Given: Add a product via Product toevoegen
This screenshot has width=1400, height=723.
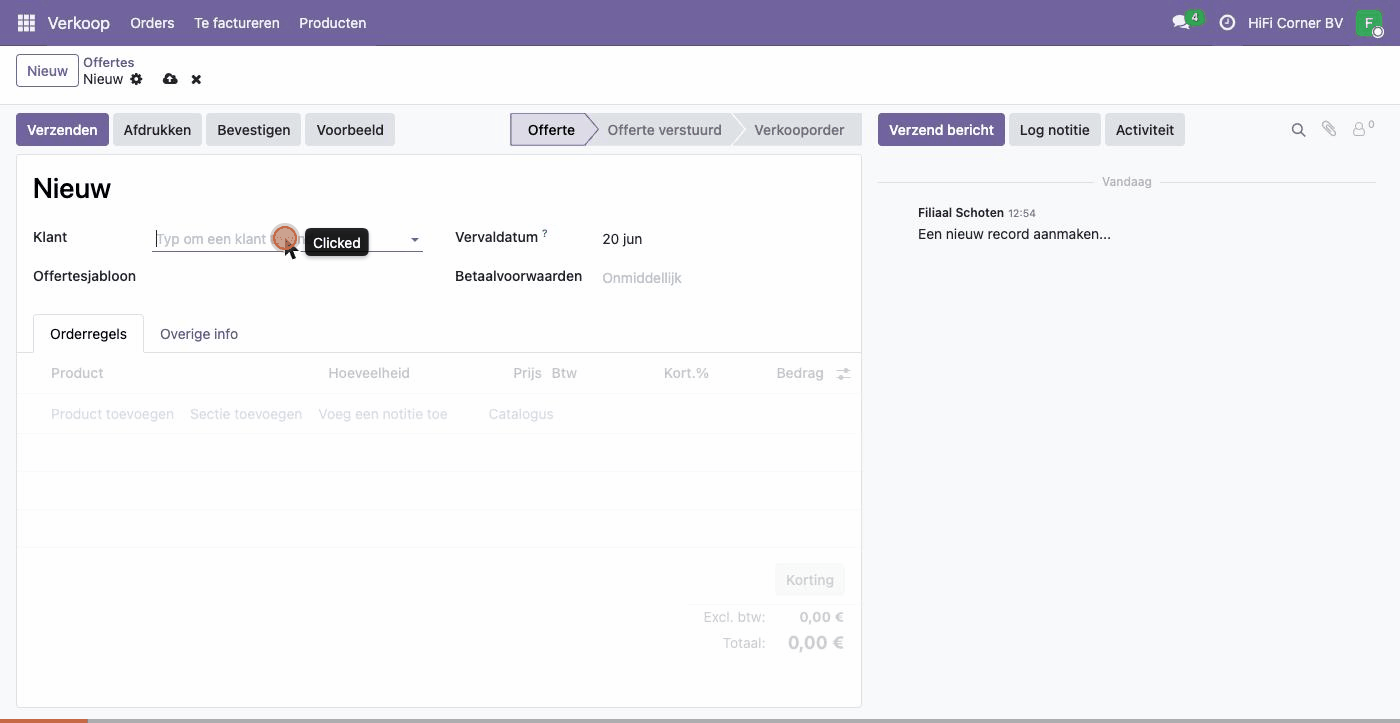Looking at the screenshot, I should click(x=112, y=414).
